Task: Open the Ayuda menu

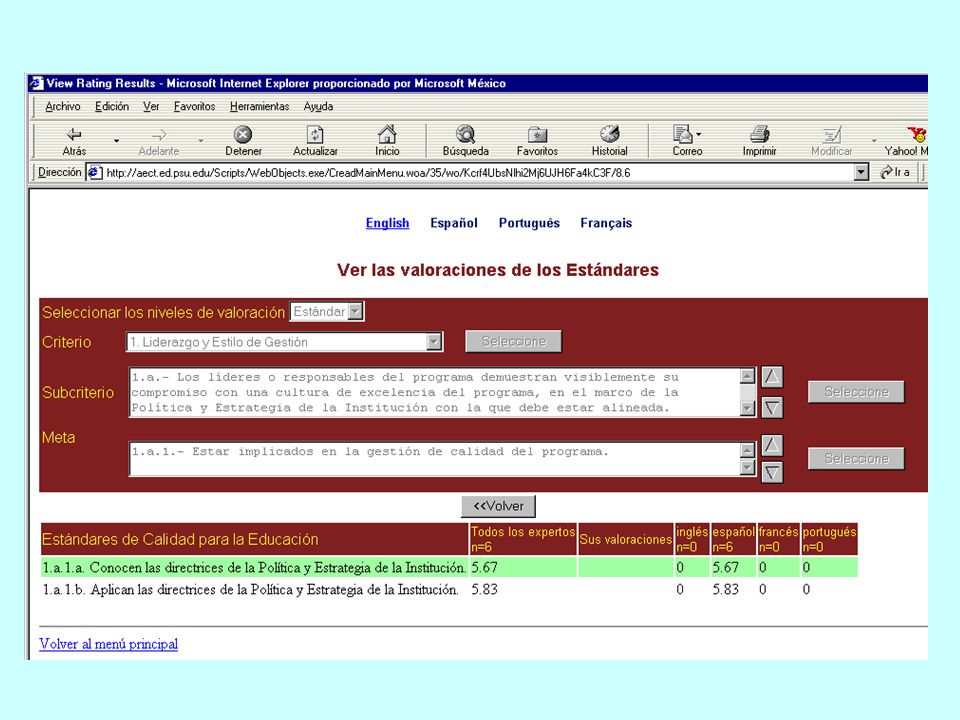Action: coord(318,107)
